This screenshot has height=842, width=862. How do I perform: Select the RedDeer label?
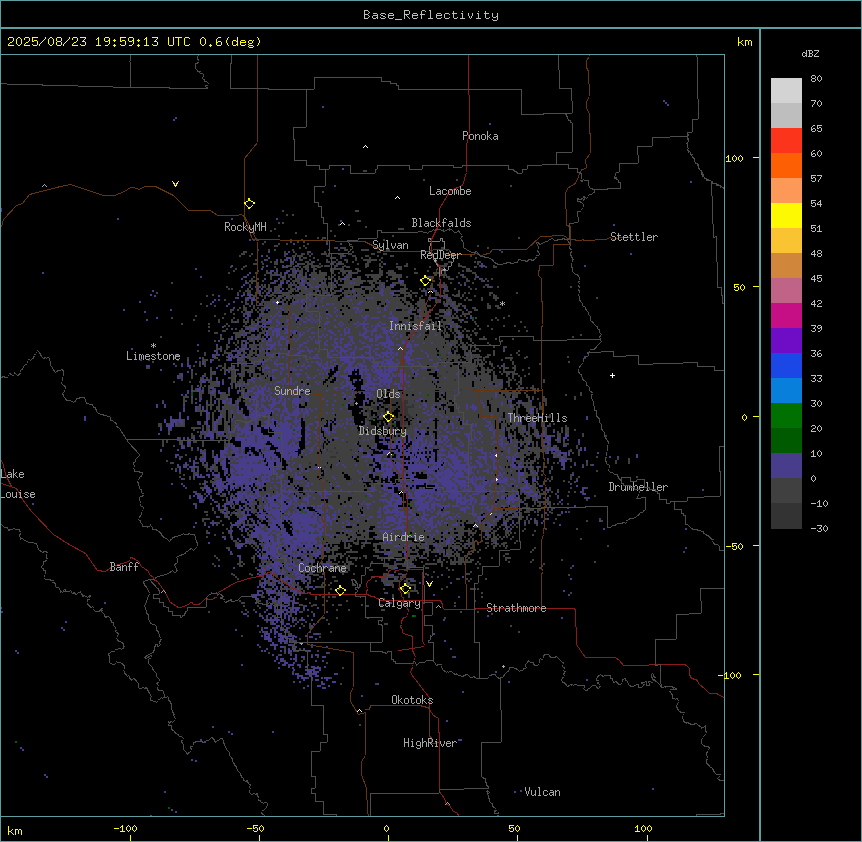pyautogui.click(x=440, y=255)
